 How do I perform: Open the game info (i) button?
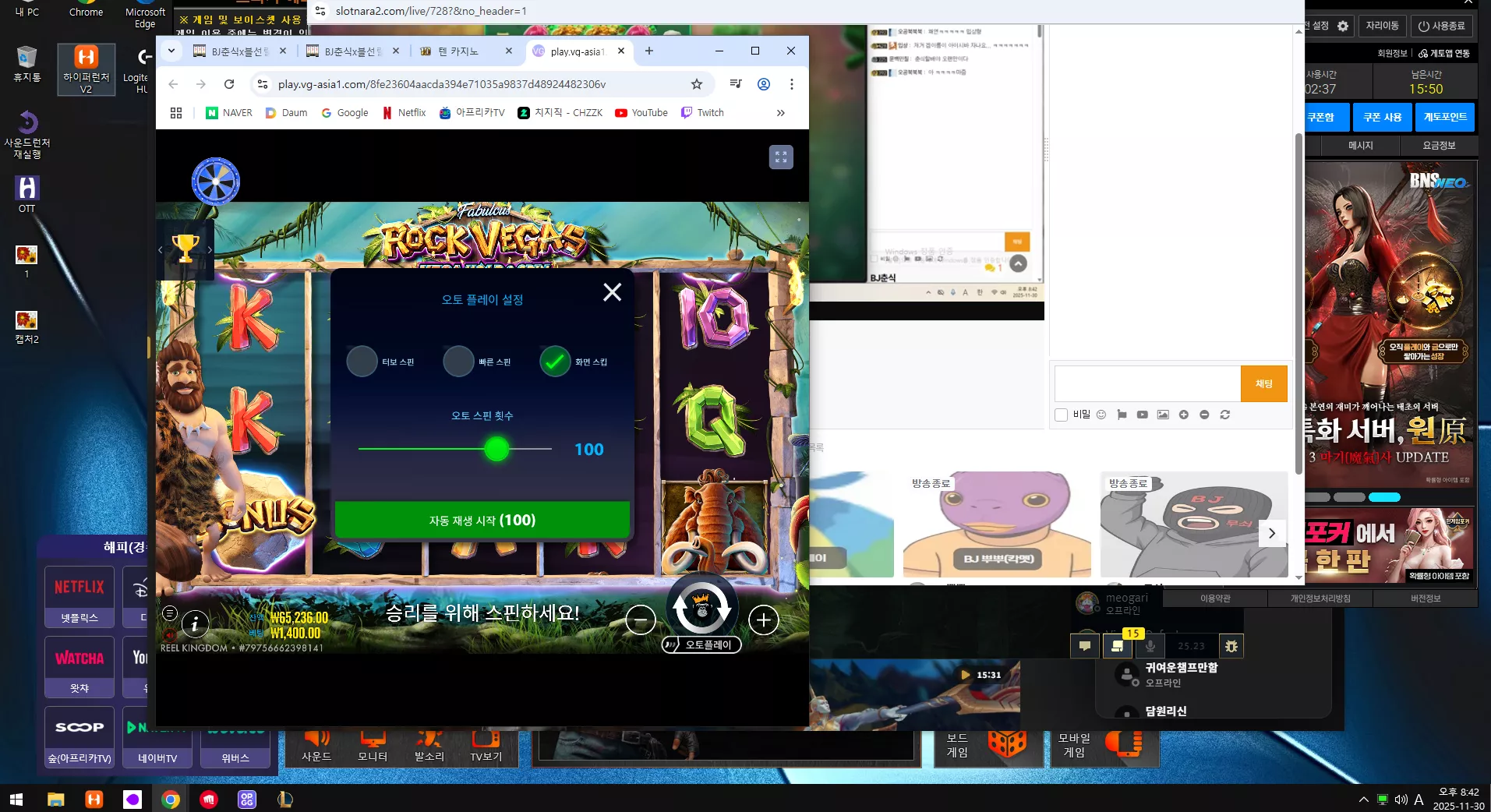click(x=195, y=623)
